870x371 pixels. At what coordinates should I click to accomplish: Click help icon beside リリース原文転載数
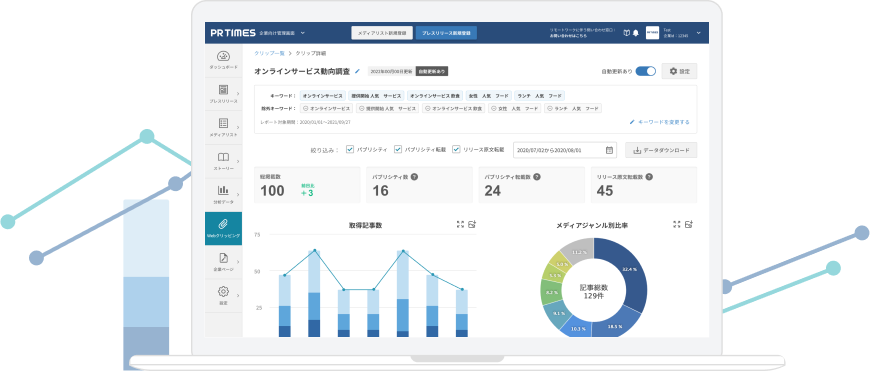pos(649,177)
